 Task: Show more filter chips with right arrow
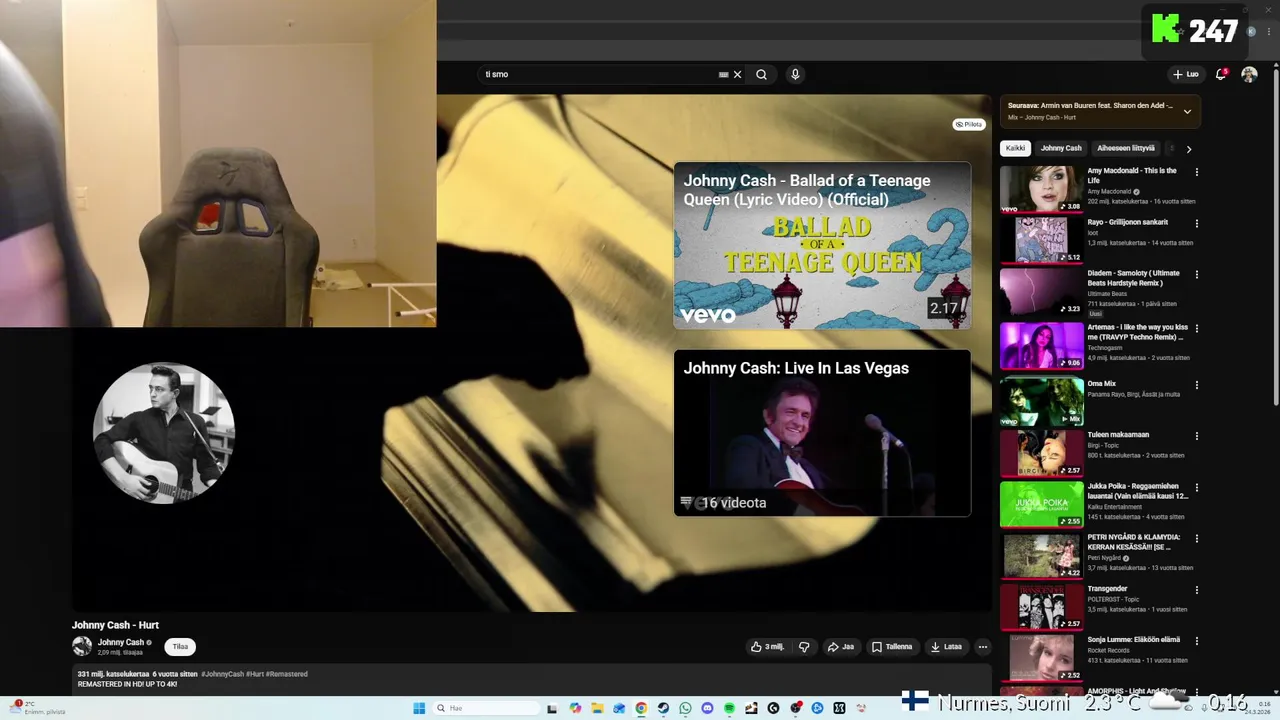click(1188, 148)
